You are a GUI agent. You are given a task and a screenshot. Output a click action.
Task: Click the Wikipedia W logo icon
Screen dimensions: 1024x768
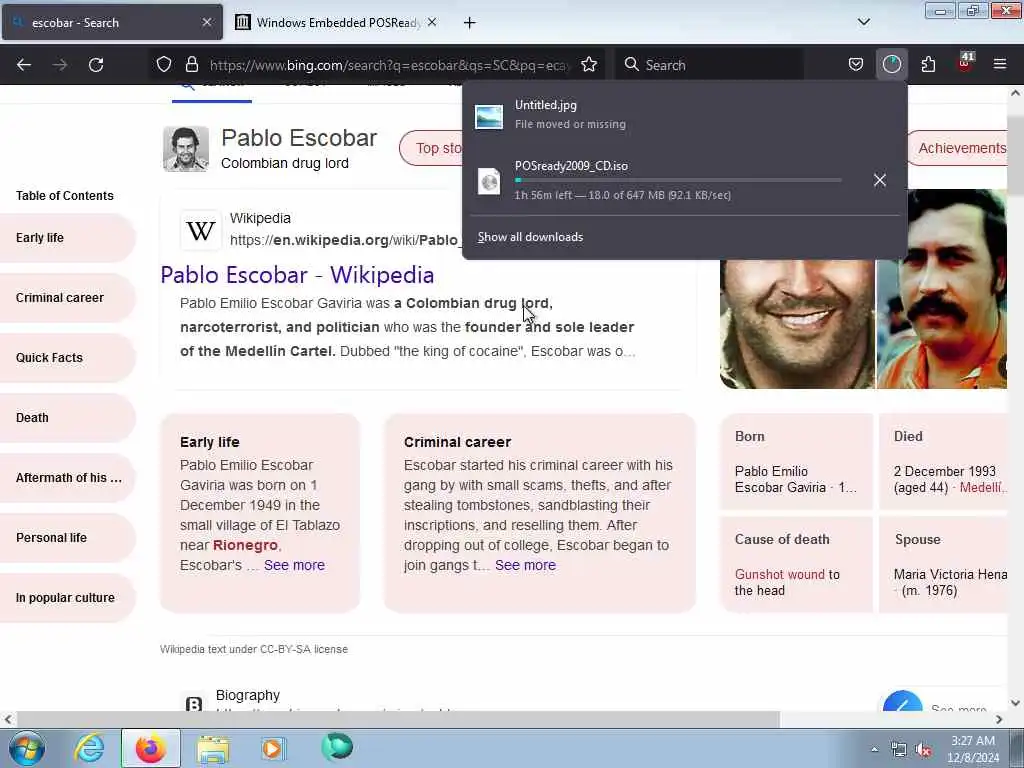[x=200, y=230]
